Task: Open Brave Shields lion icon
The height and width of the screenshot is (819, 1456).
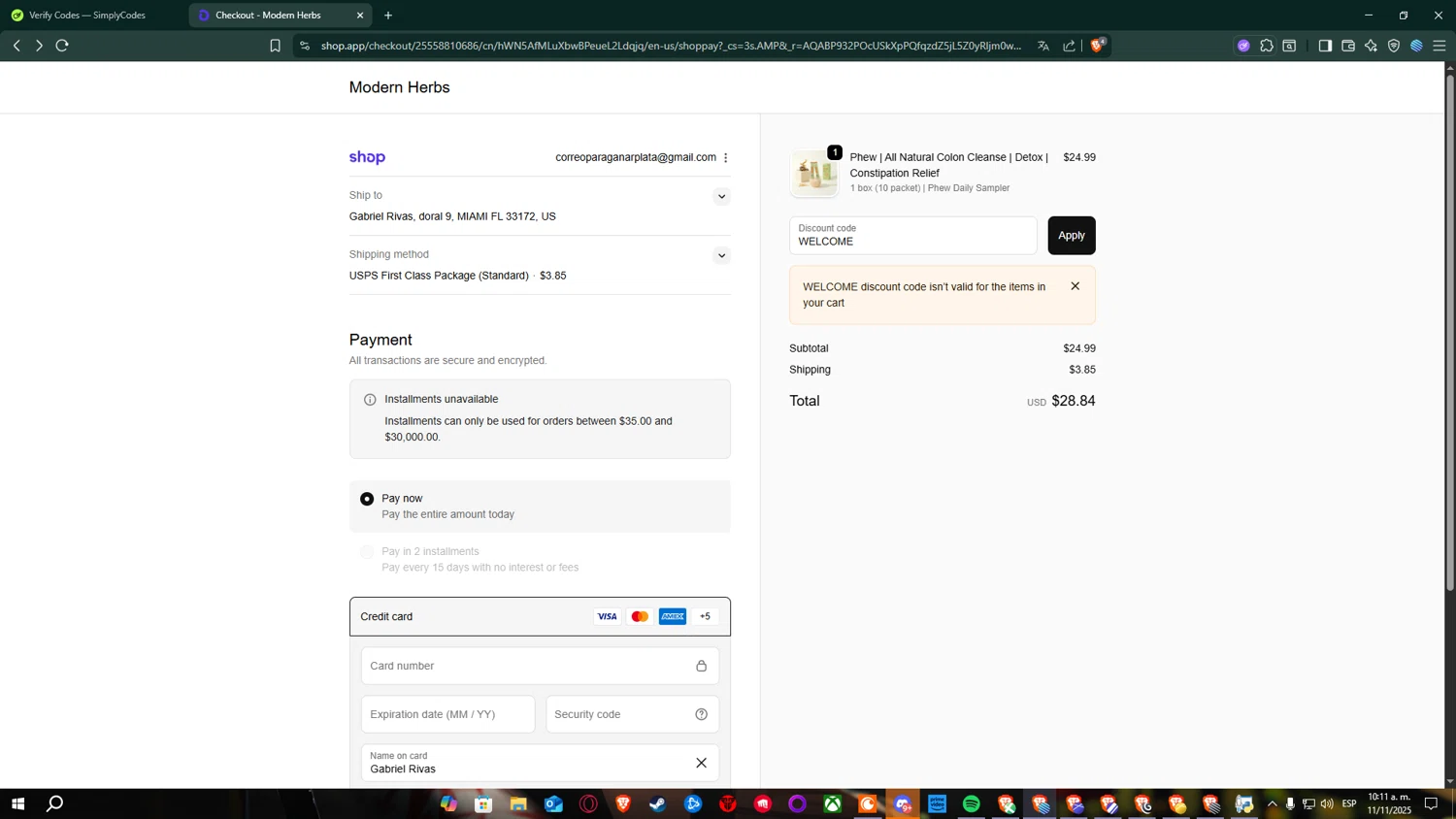Action: tap(1098, 45)
